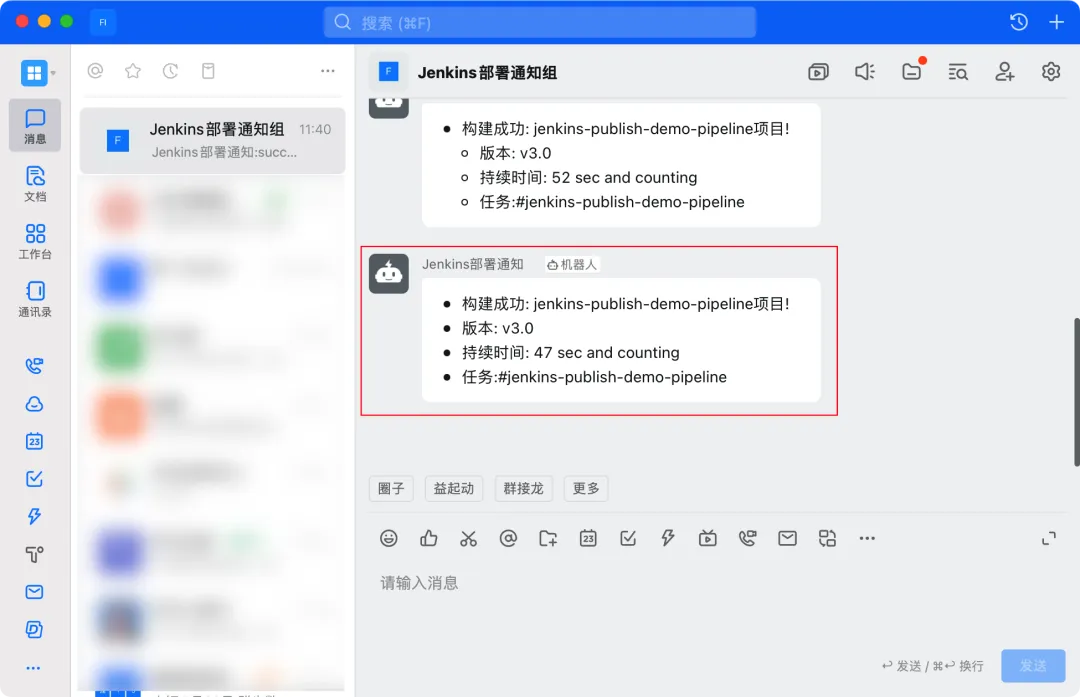Start live stream from message toolbar
The image size is (1080, 697).
point(707,539)
